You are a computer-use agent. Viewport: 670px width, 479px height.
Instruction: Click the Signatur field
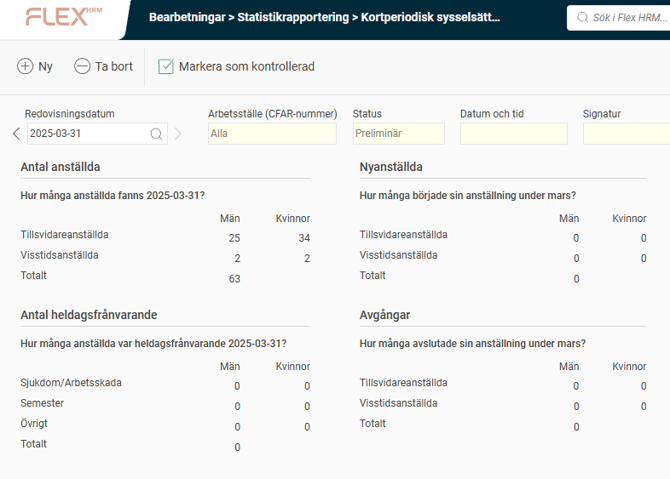click(x=626, y=134)
